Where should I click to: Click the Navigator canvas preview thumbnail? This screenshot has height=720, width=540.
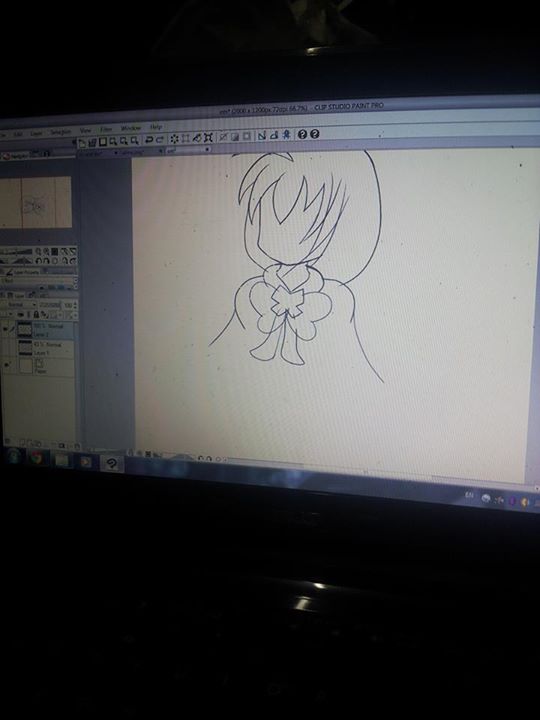tap(36, 202)
